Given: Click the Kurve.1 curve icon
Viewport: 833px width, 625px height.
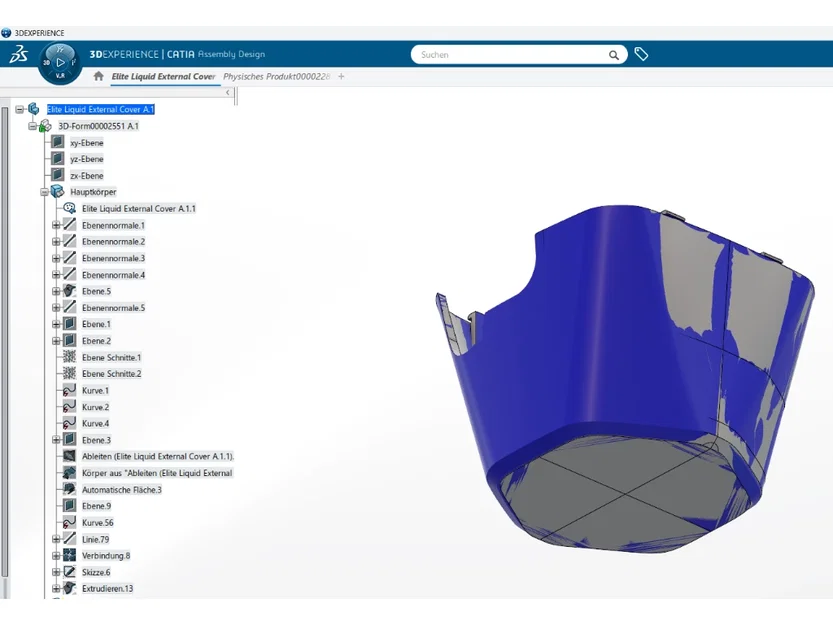Looking at the screenshot, I should tap(70, 390).
